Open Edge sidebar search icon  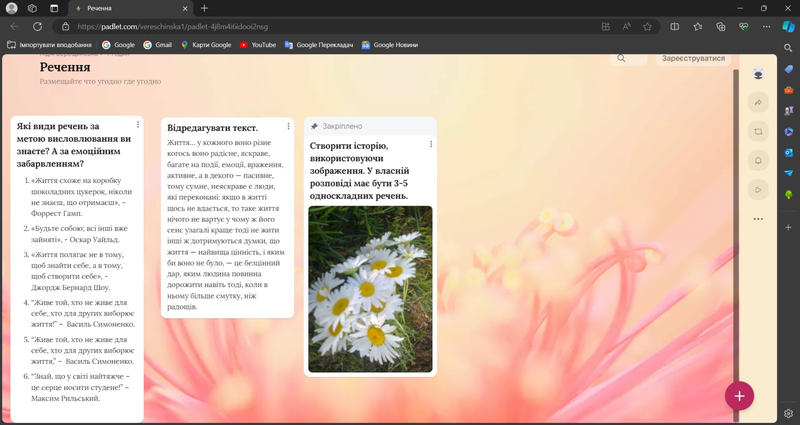(788, 48)
